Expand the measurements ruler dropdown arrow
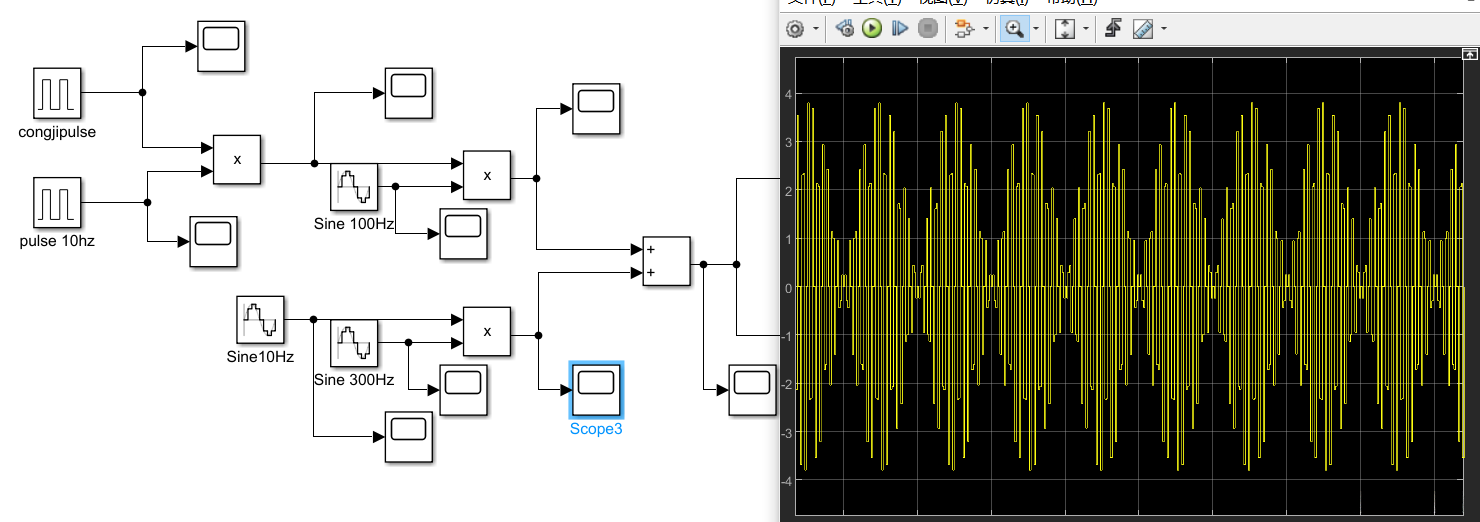The width and height of the screenshot is (1480, 522). (1164, 29)
